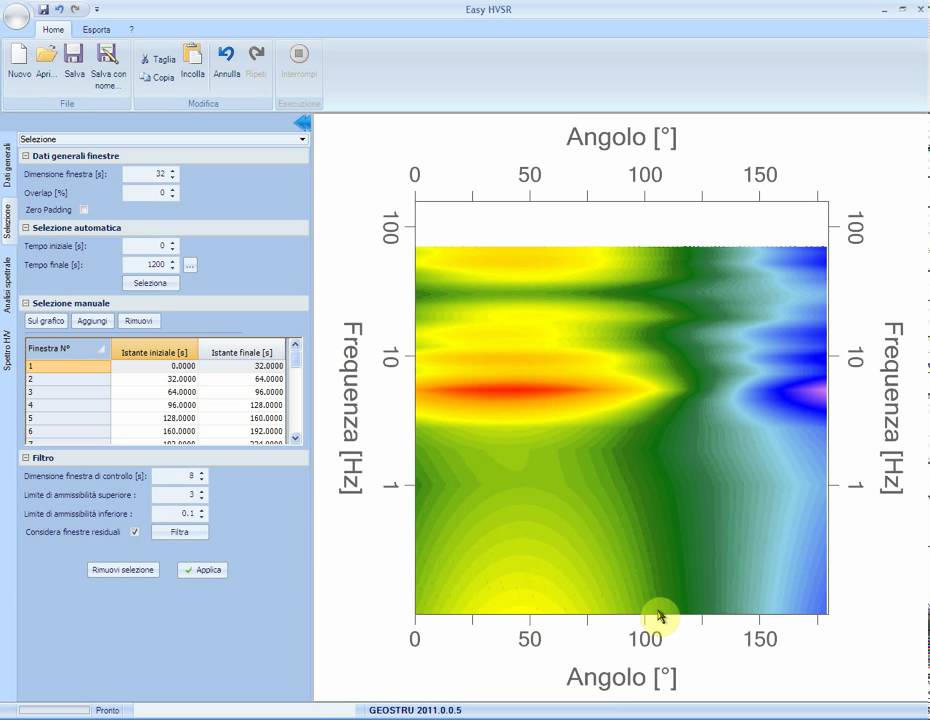Uncheck Considera finestre residuali checkbox
Viewport: 930px width, 720px height.
click(135, 532)
